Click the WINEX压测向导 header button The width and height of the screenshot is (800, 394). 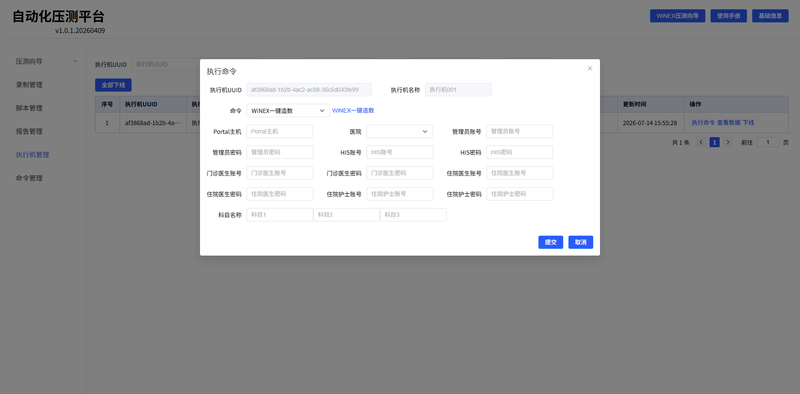click(677, 16)
